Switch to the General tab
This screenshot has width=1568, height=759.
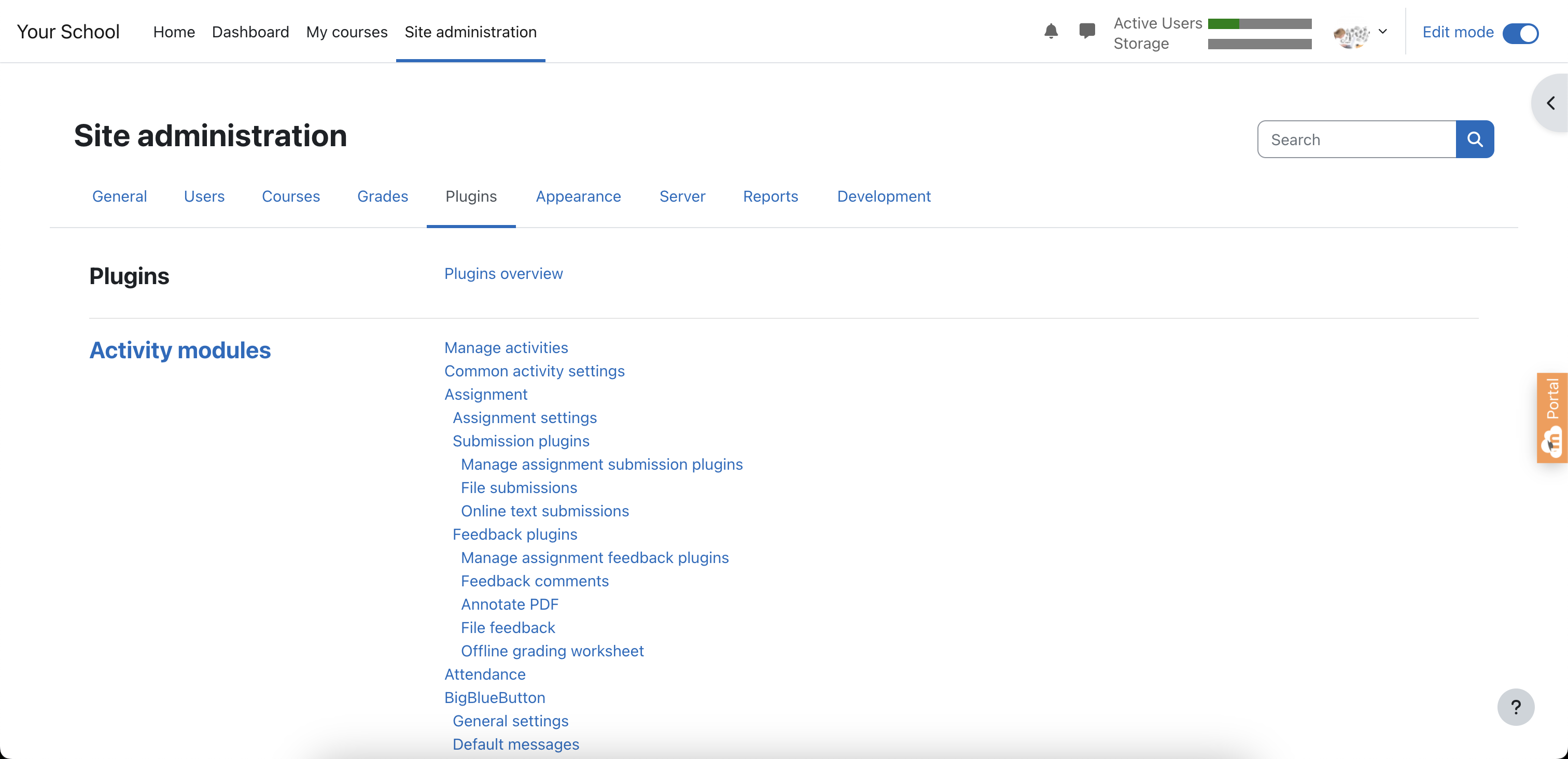[119, 196]
